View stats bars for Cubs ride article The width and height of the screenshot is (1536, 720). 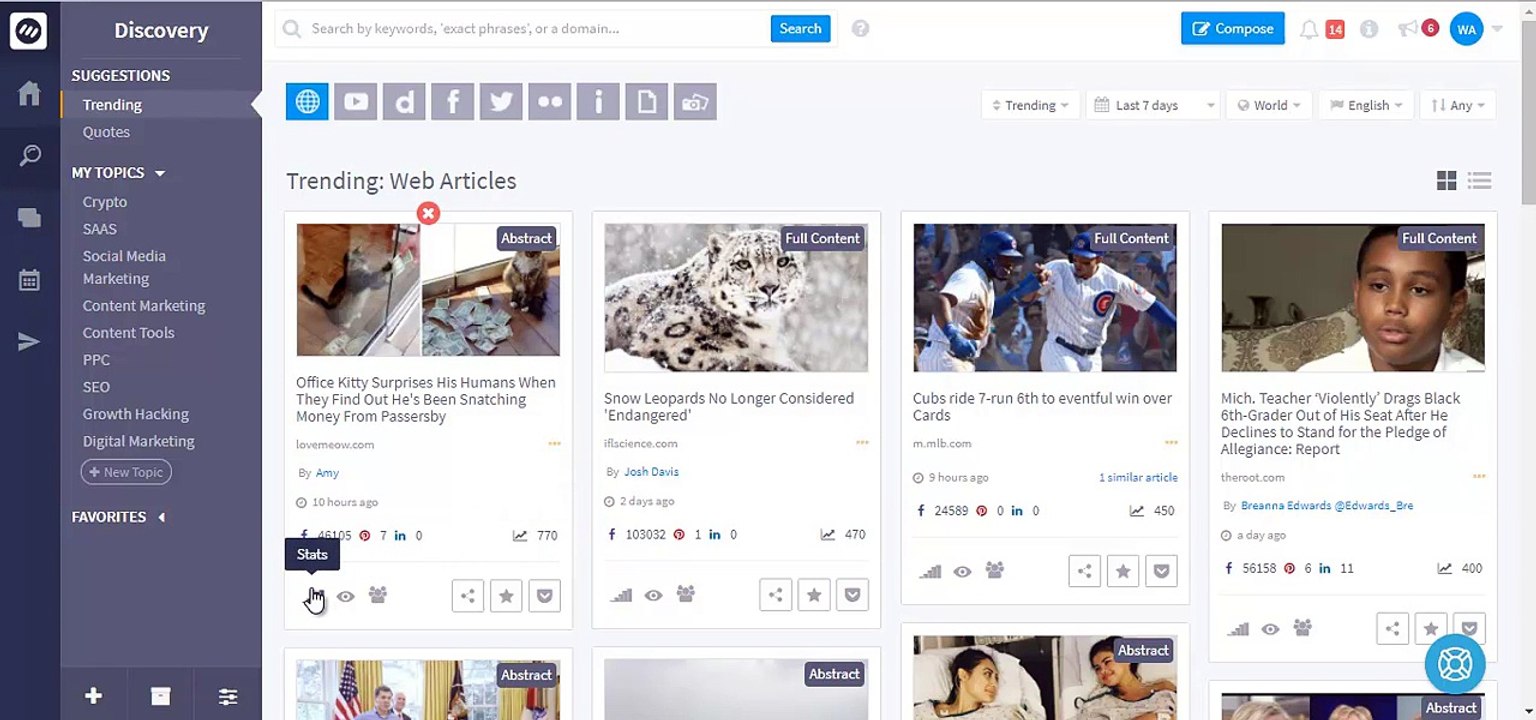pos(930,571)
